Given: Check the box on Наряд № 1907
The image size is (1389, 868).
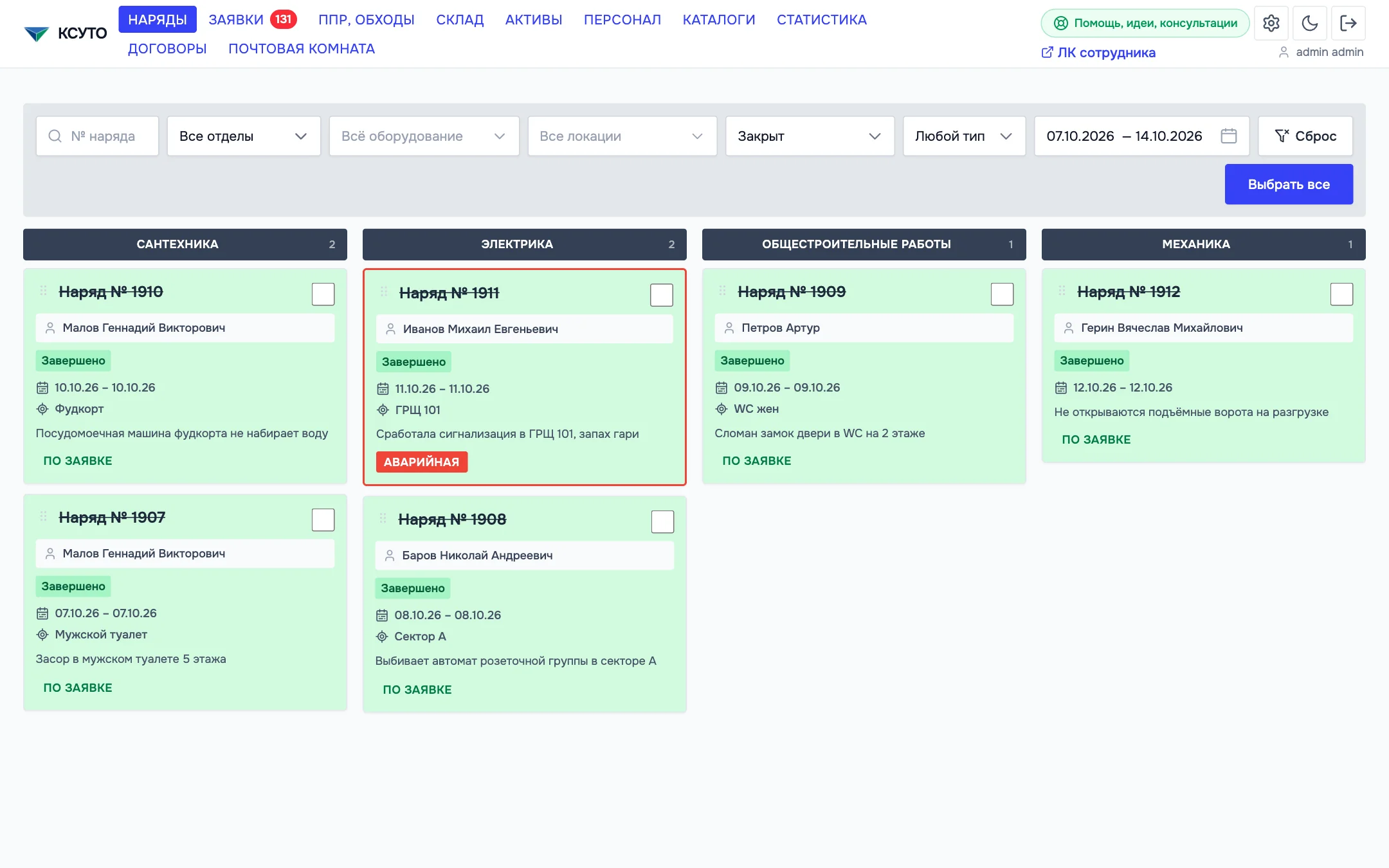Looking at the screenshot, I should [x=323, y=520].
